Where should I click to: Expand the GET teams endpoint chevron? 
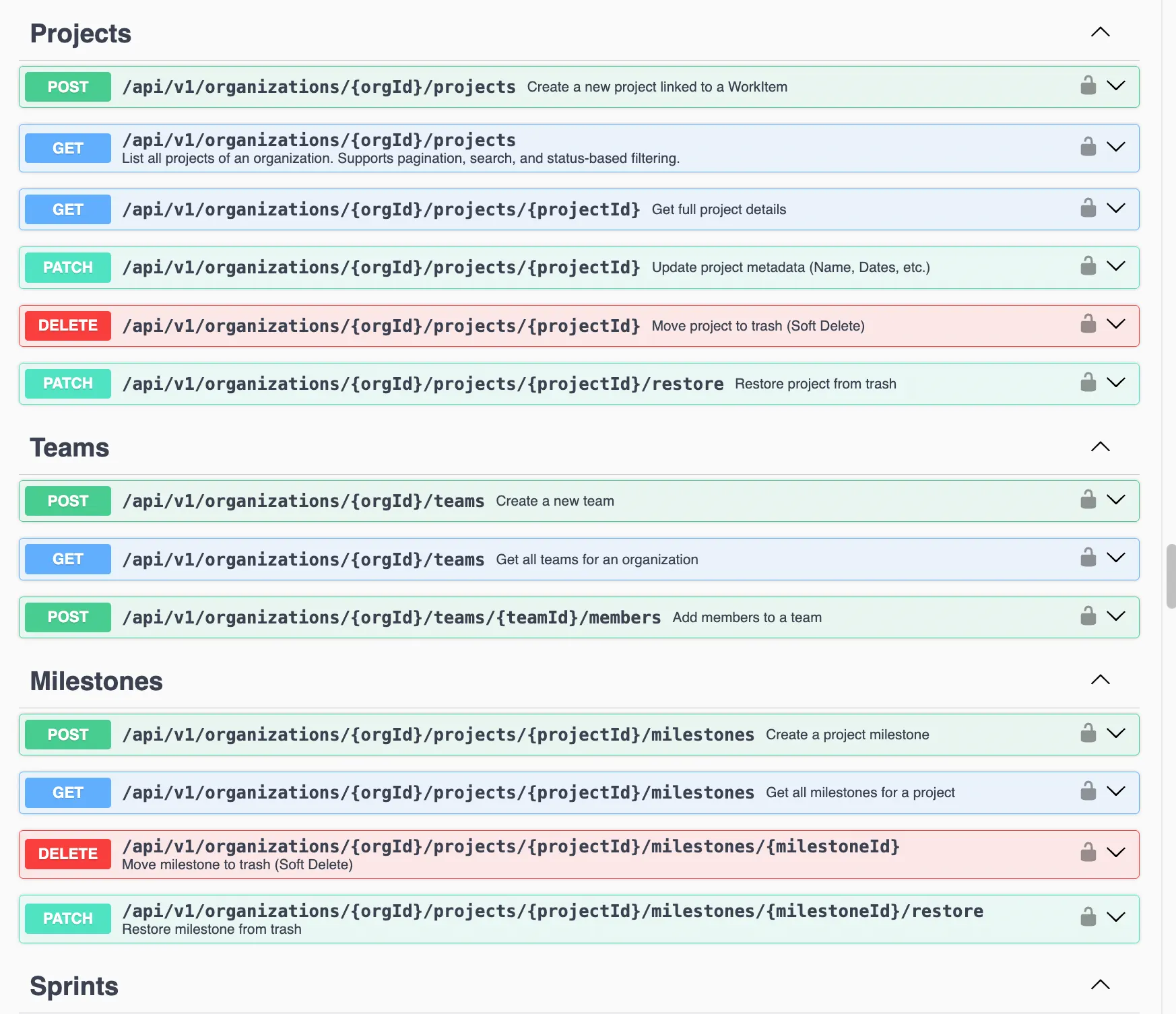[1116, 559]
